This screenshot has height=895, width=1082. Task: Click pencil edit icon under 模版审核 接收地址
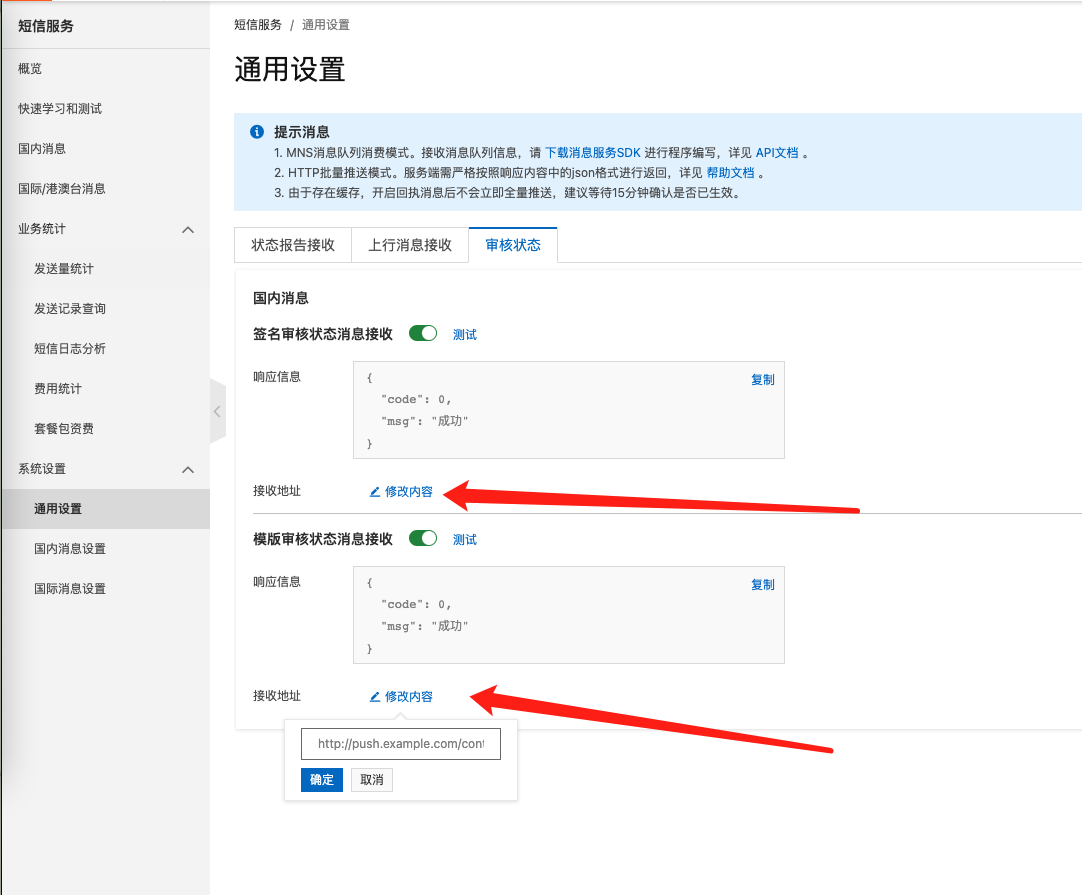point(375,697)
